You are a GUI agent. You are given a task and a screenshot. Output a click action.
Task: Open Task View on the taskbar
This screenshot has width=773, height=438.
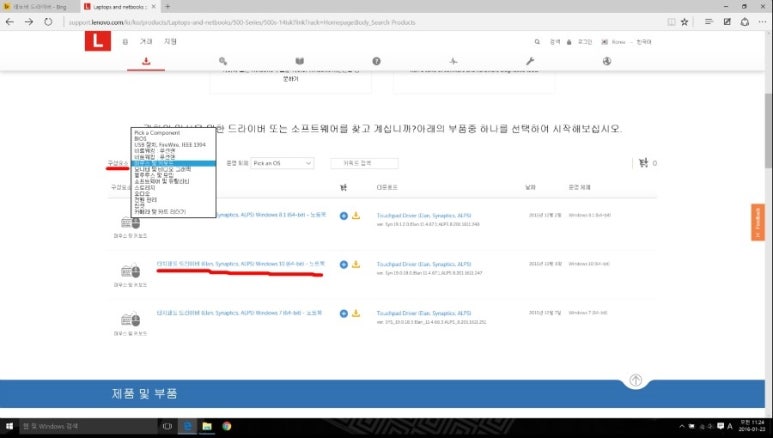(x=167, y=426)
